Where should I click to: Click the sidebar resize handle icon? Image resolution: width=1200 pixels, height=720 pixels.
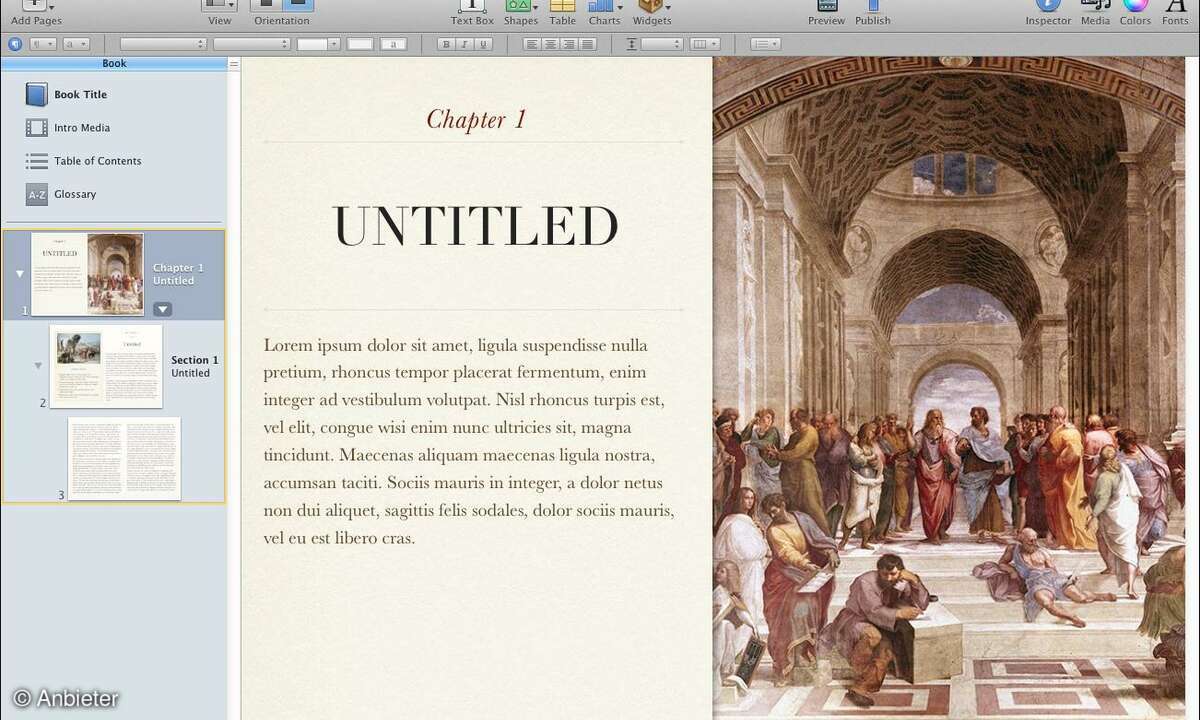point(234,64)
